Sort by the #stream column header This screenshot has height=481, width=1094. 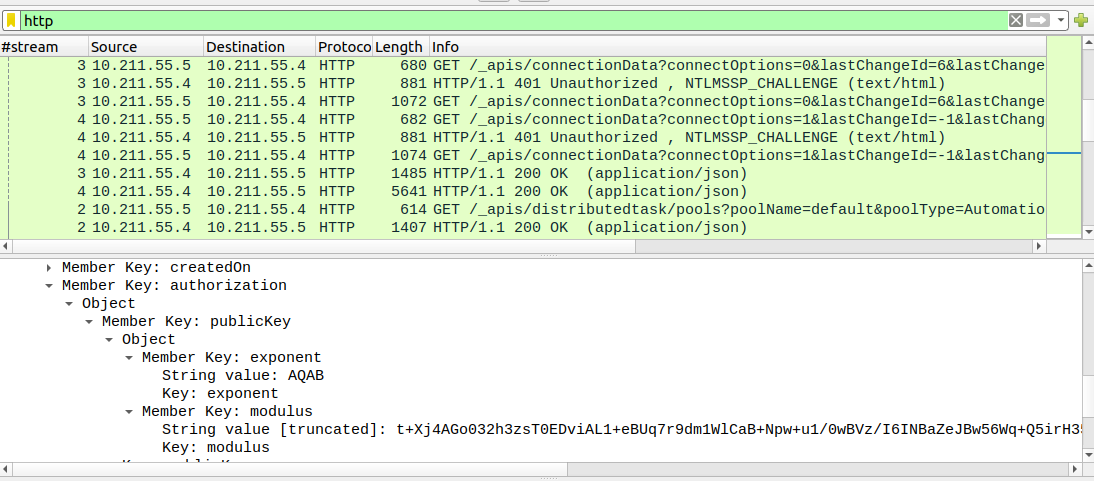pos(44,47)
